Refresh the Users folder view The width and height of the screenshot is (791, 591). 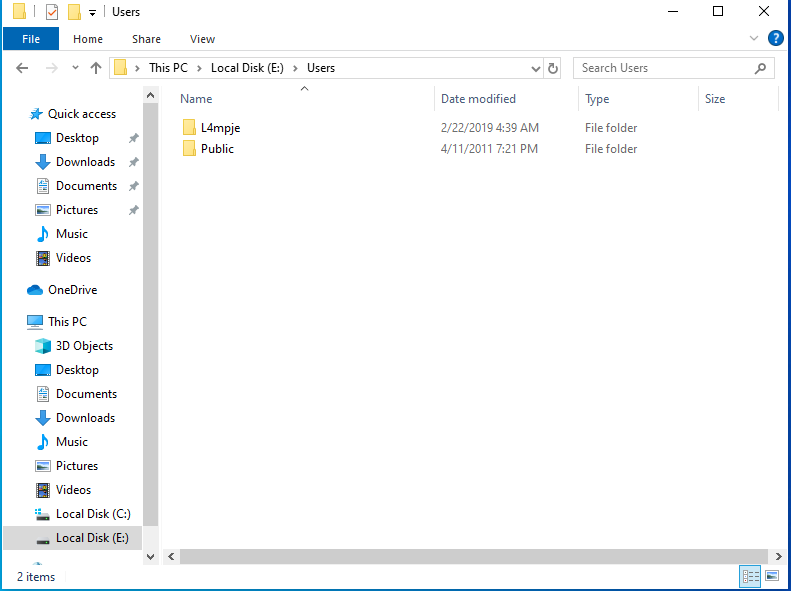[553, 69]
